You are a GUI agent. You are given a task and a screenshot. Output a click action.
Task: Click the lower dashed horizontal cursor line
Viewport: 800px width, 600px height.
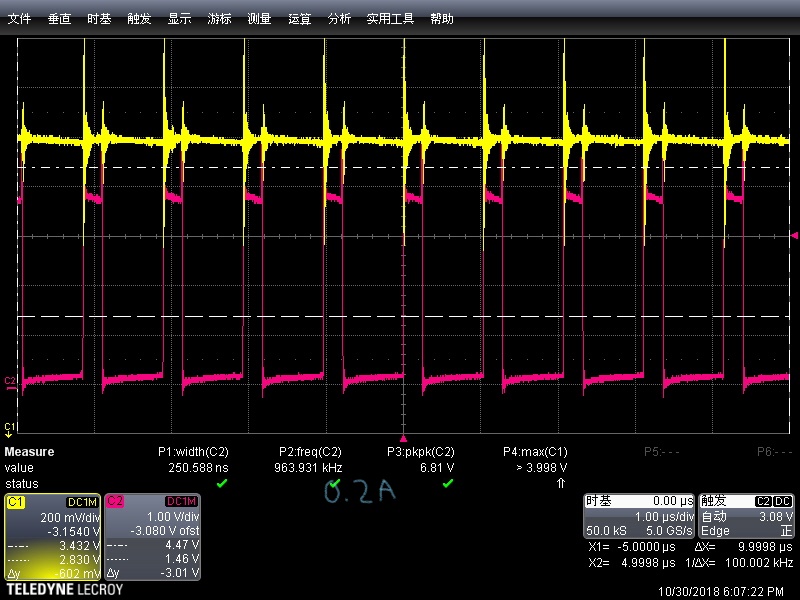pyautogui.click(x=404, y=316)
